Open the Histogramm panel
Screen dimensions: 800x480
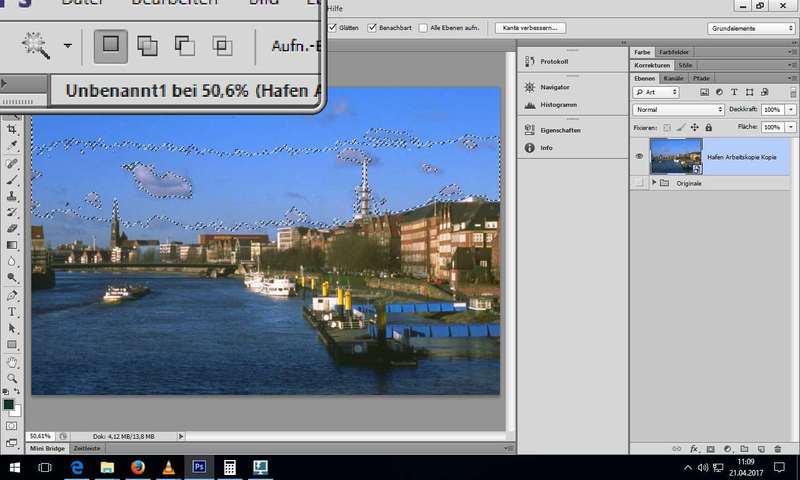pos(558,104)
